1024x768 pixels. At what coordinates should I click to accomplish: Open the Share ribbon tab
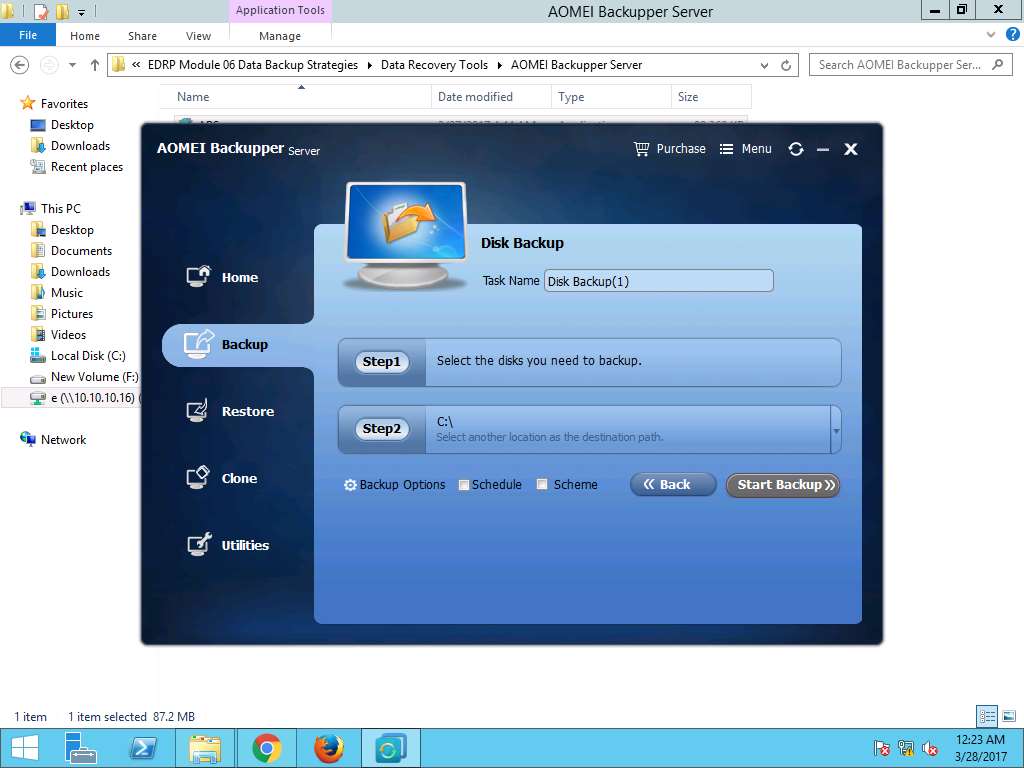142,36
